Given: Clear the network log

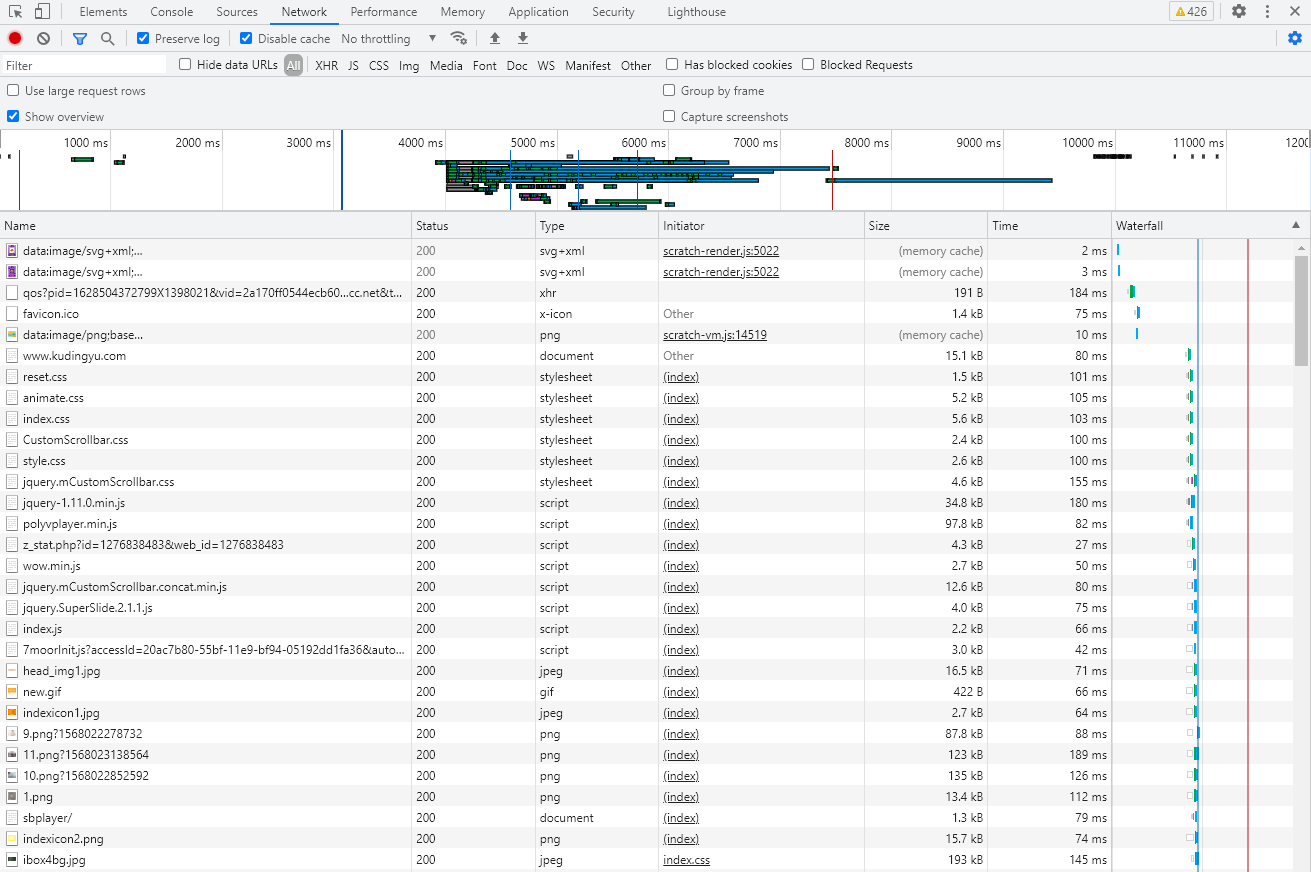Looking at the screenshot, I should point(43,38).
